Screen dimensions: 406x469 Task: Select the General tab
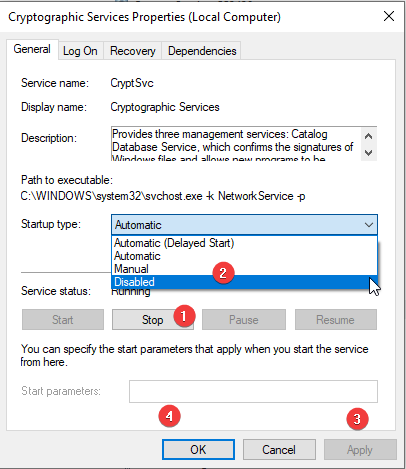click(x=32, y=49)
